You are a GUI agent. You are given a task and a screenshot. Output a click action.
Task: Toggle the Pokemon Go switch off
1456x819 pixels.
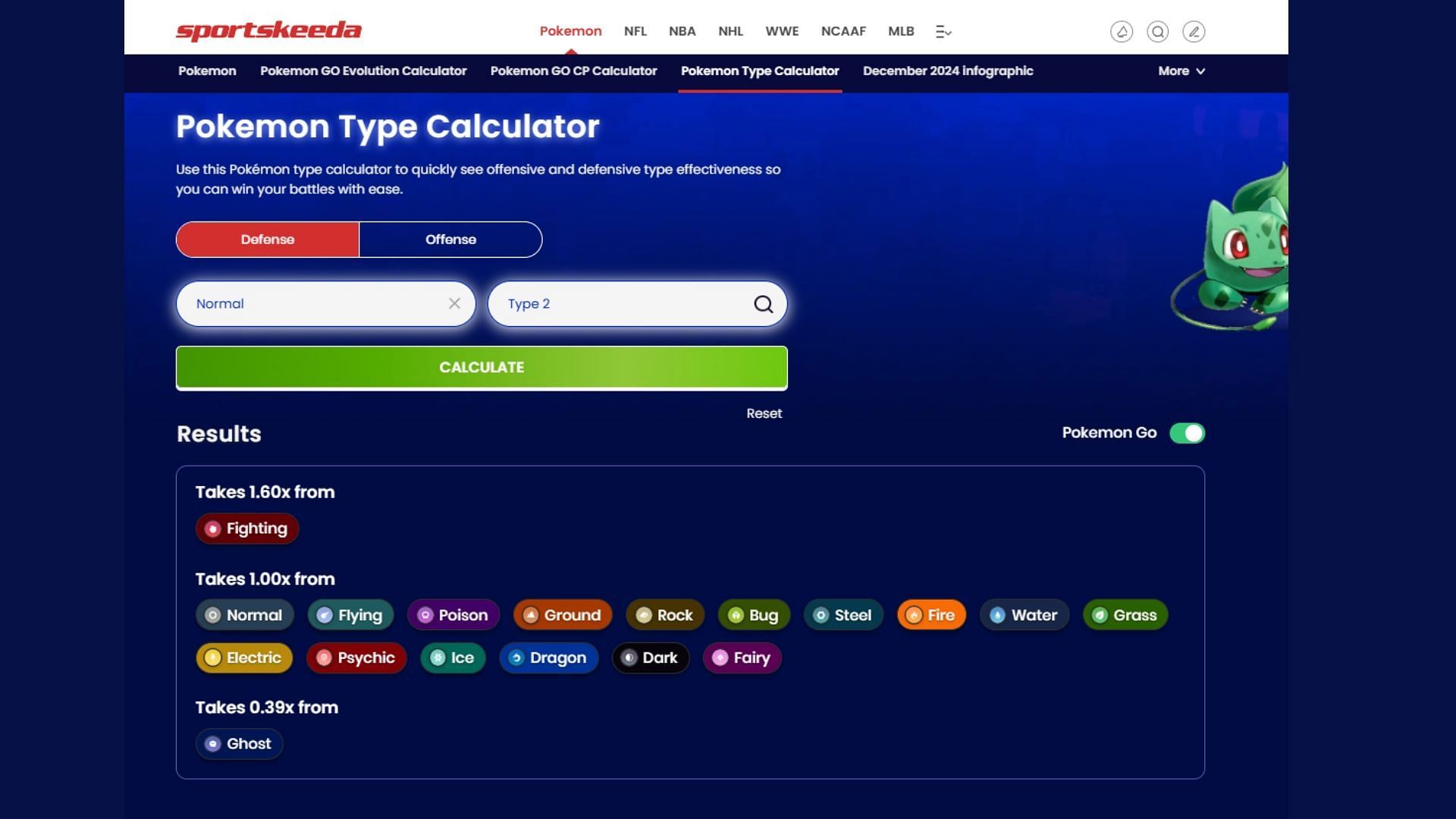(1187, 433)
